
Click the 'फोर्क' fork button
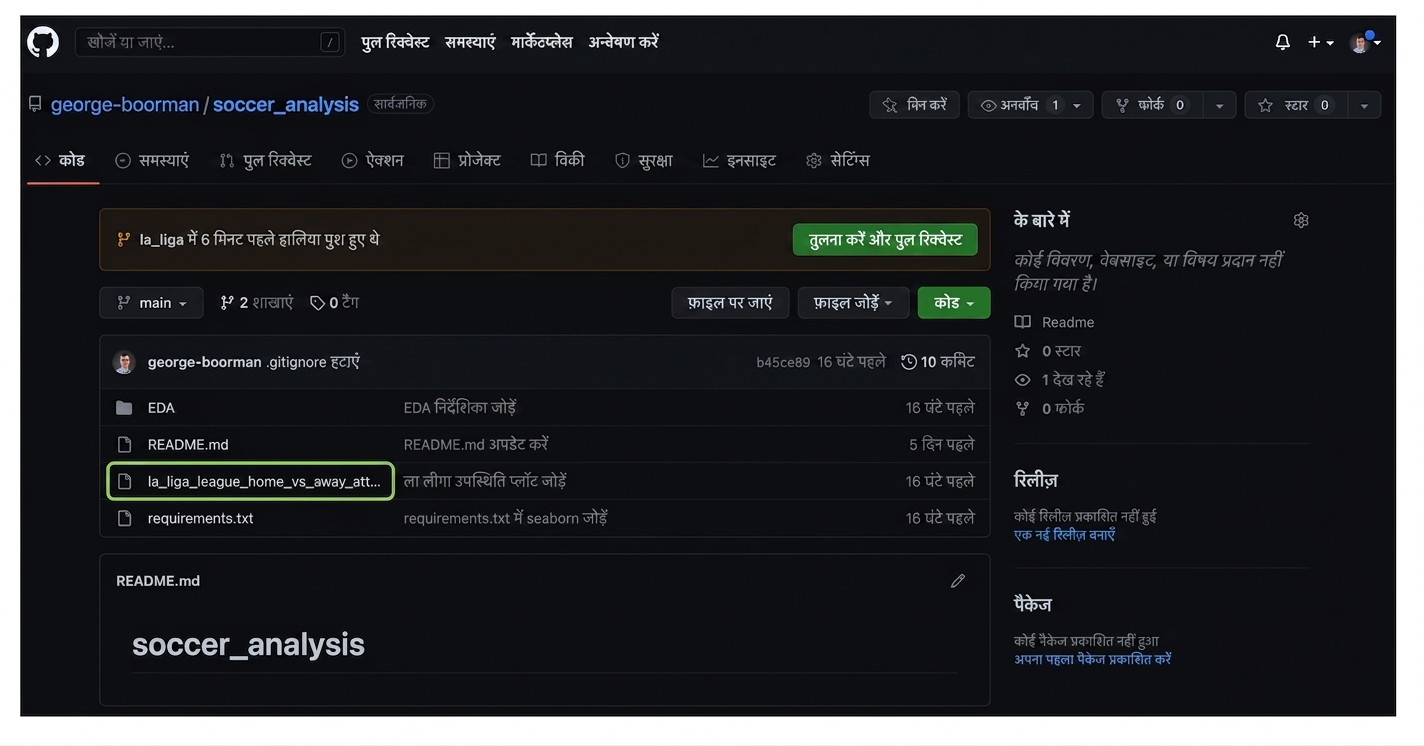[1153, 105]
